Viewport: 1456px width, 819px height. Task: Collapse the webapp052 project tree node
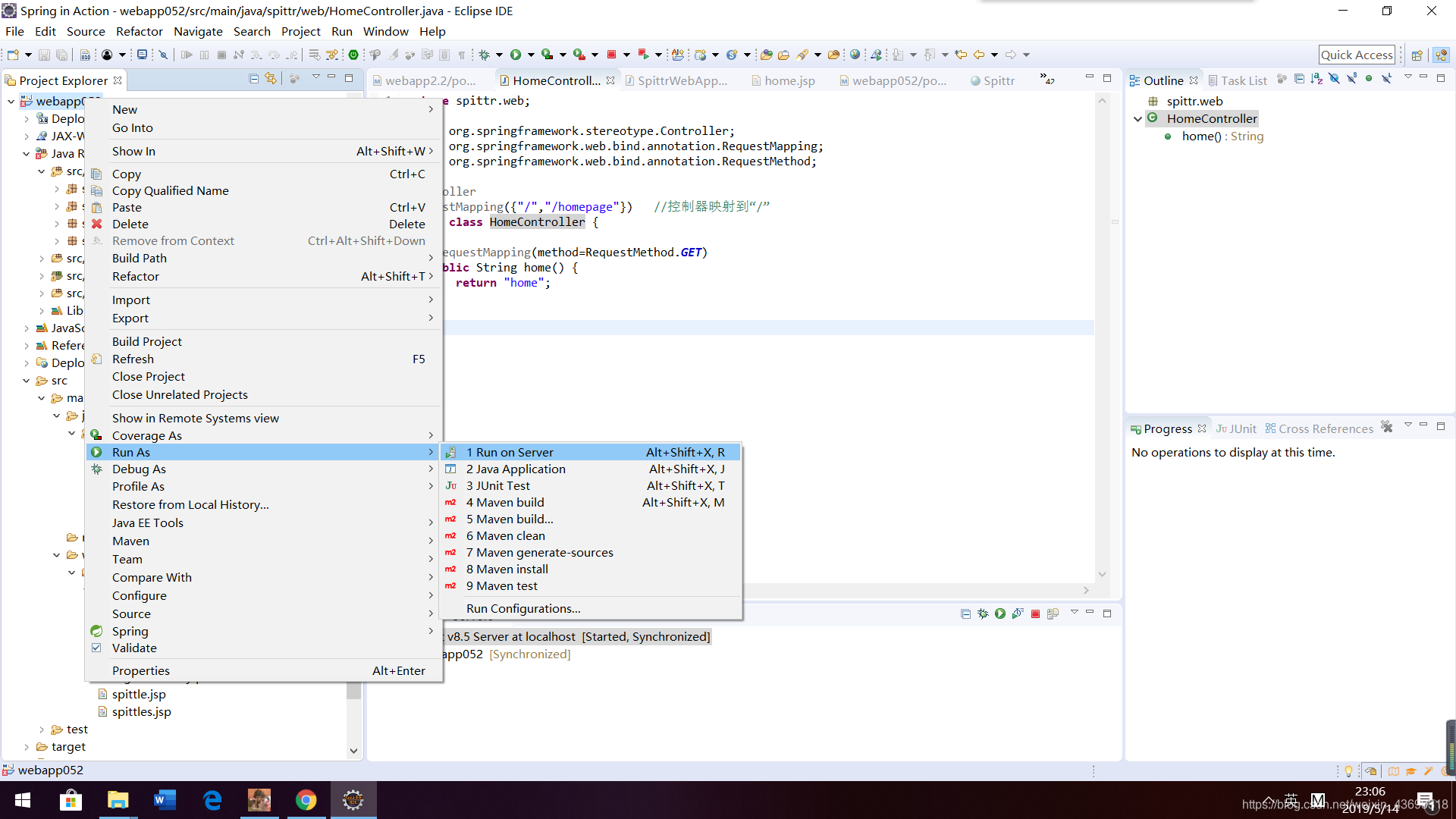pos(11,102)
